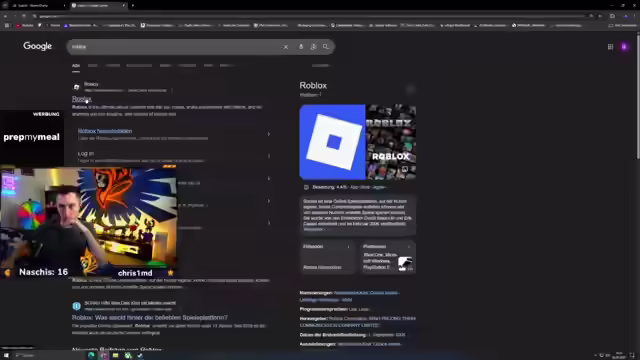Submit search with the magnifying glass icon
Screen dimensions: 640x360
pyautogui.click(x=326, y=47)
